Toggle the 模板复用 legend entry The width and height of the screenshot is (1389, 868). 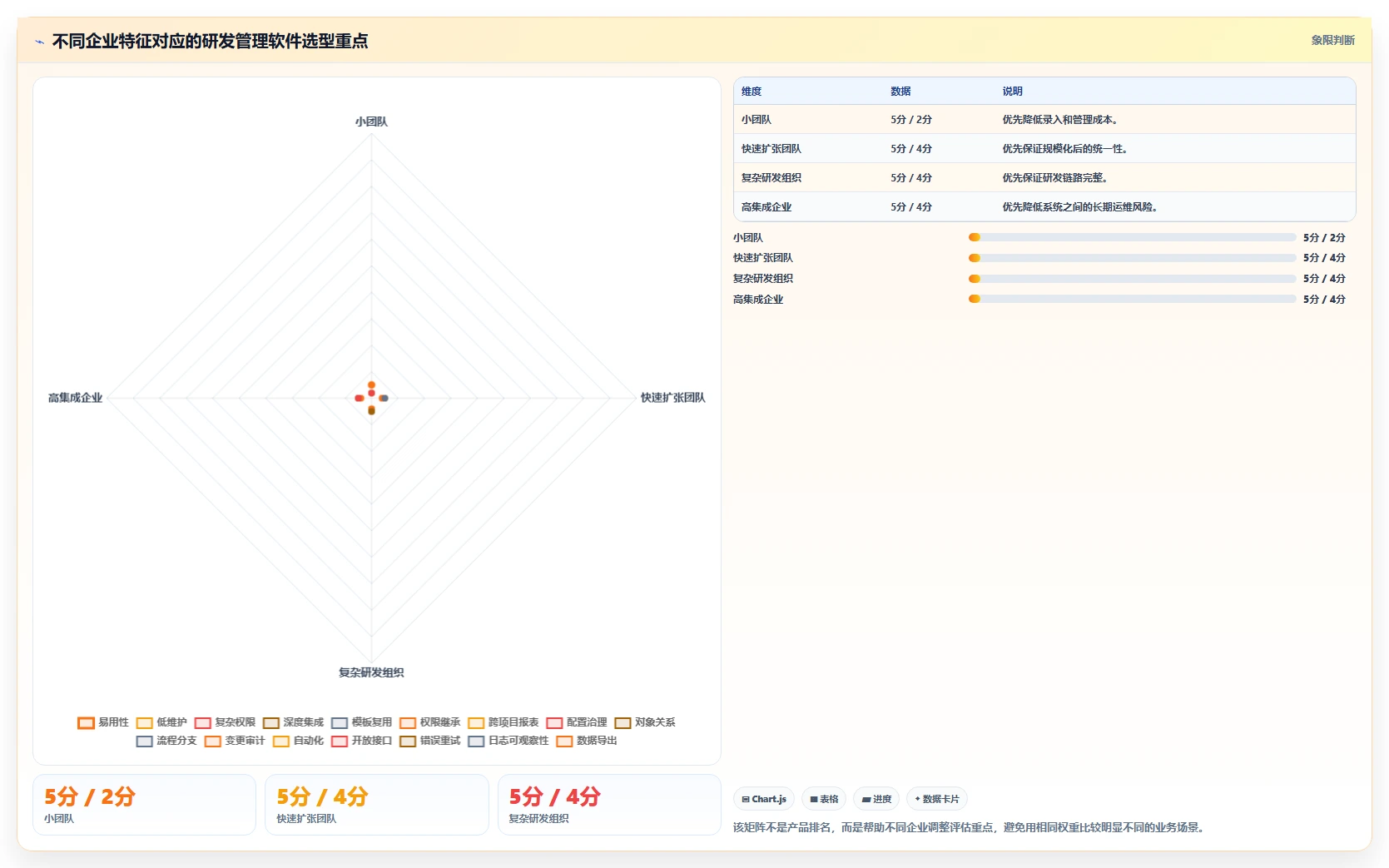click(361, 722)
